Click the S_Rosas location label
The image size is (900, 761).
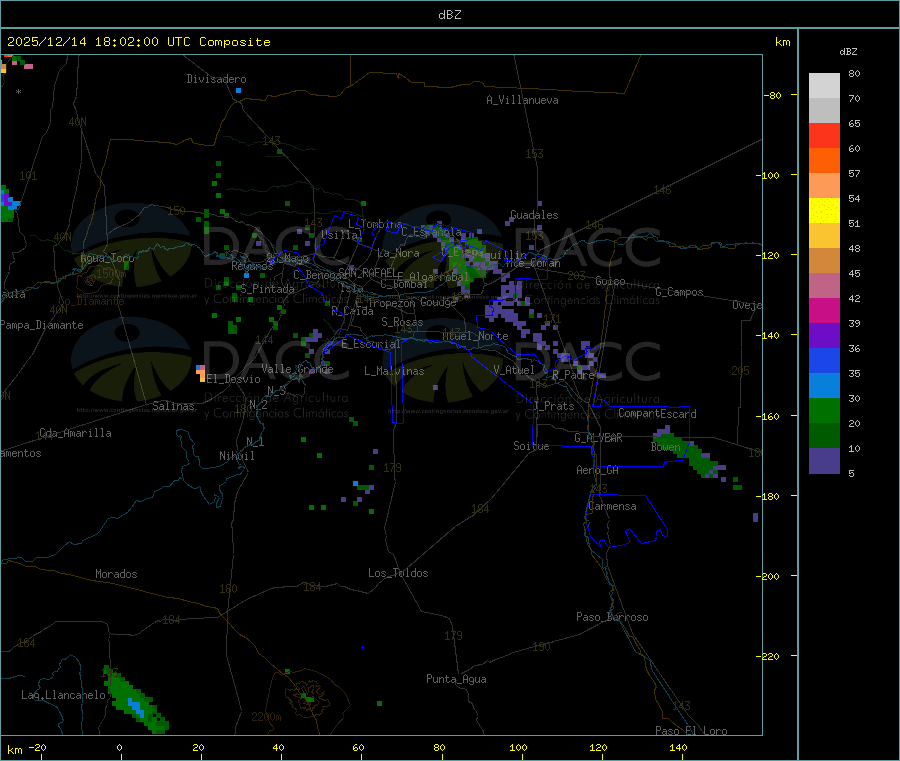(402, 322)
